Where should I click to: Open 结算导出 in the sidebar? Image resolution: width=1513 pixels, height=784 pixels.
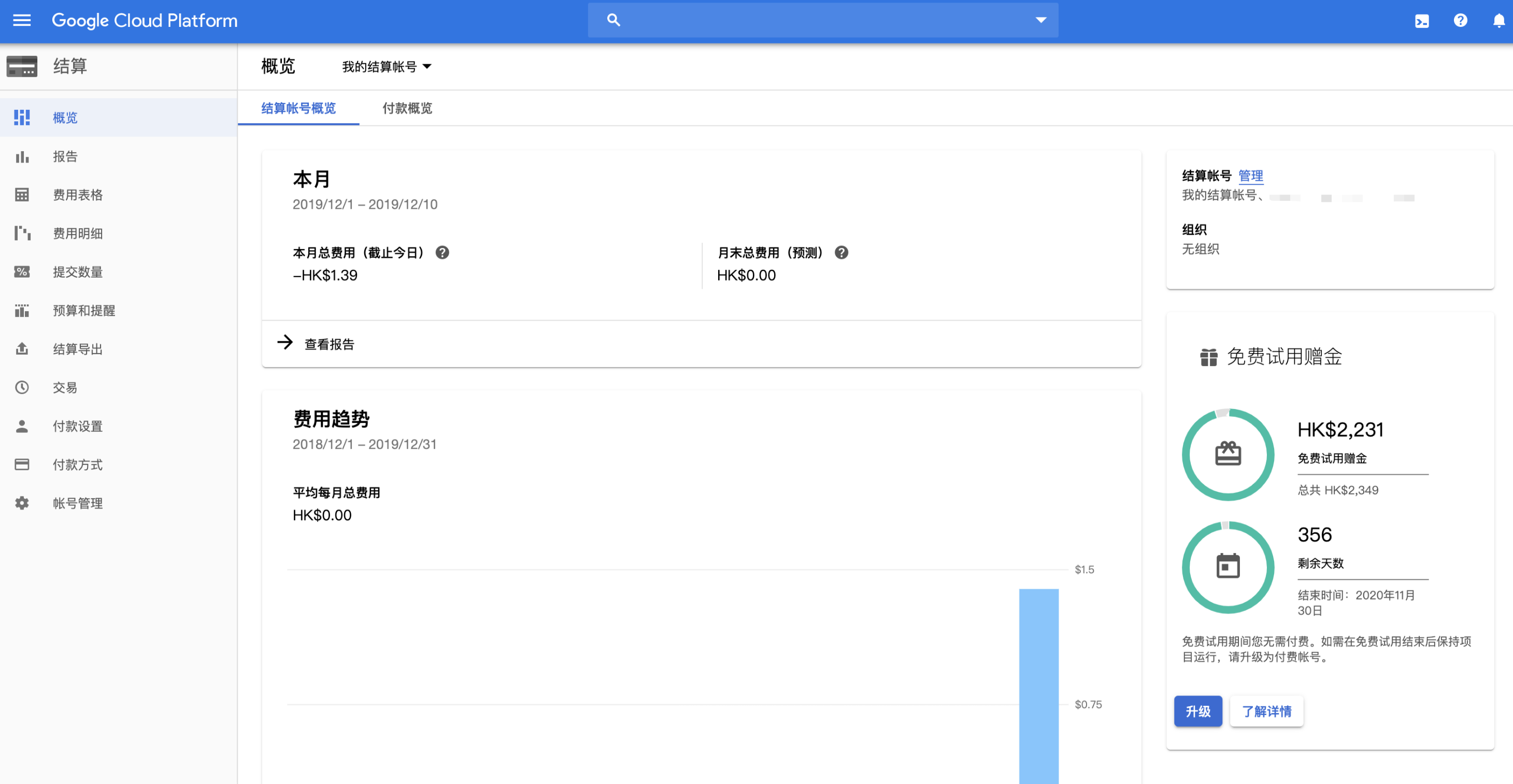119,349
